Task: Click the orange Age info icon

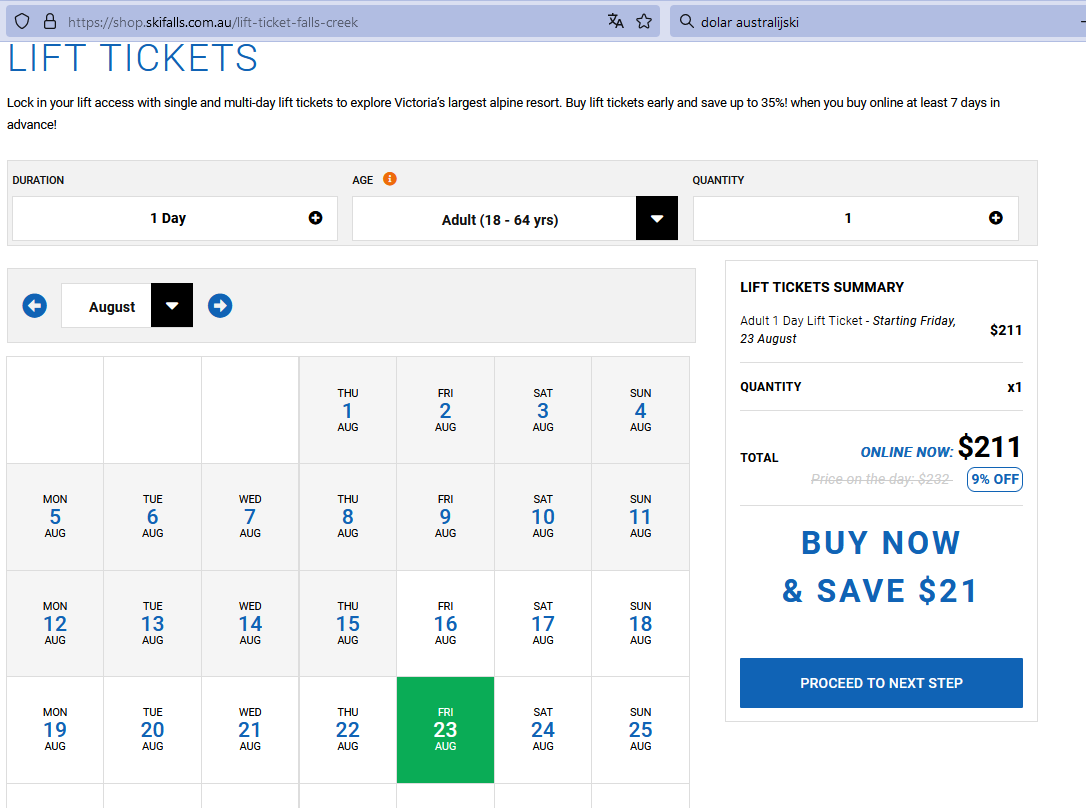Action: tap(390, 179)
